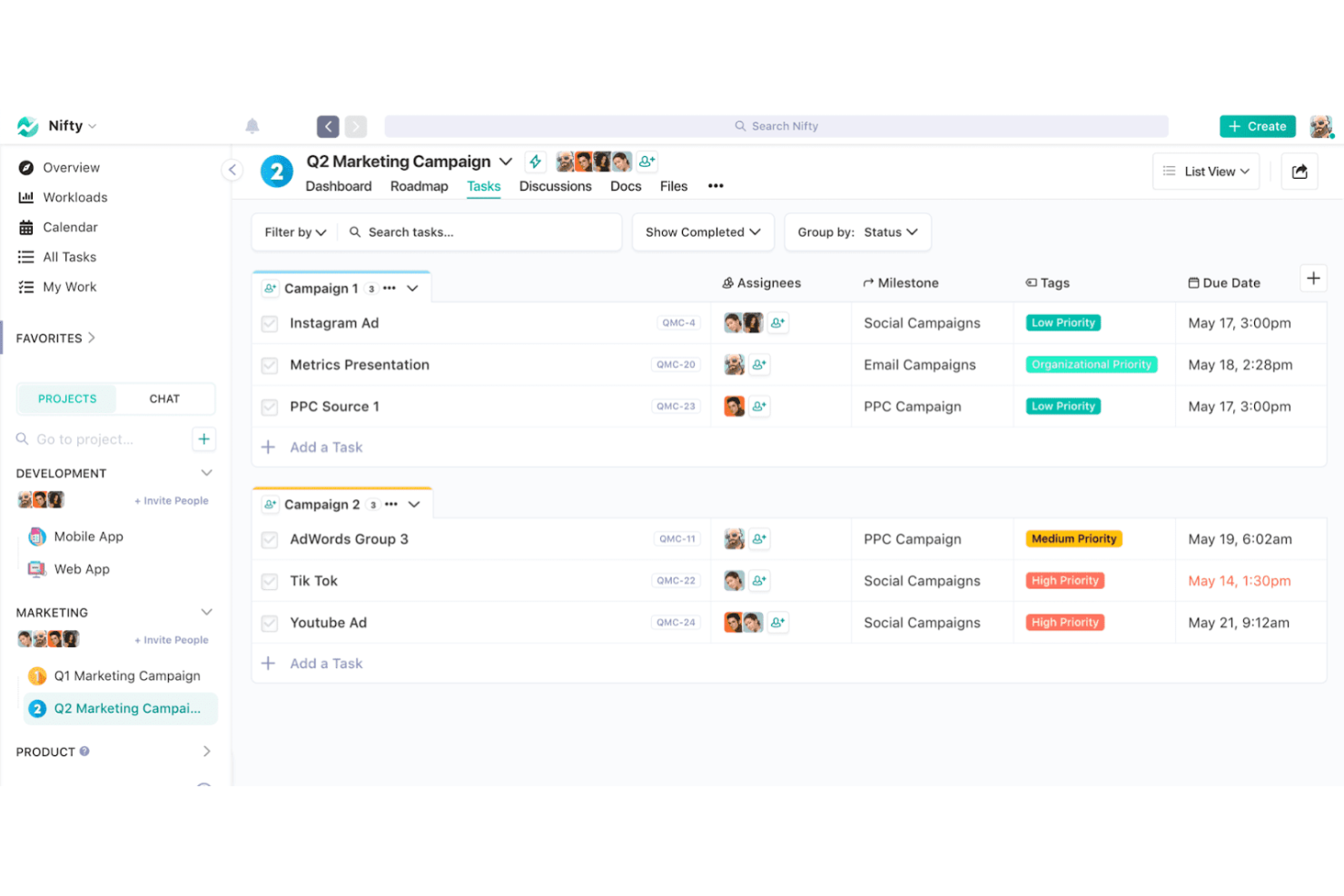Open Filter by dropdown
1344x896 pixels.
pyautogui.click(x=295, y=232)
